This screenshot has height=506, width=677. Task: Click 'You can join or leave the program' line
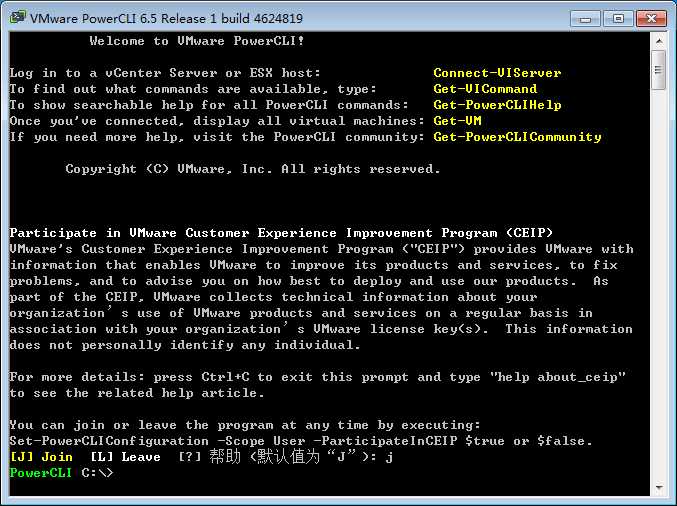click(245, 425)
